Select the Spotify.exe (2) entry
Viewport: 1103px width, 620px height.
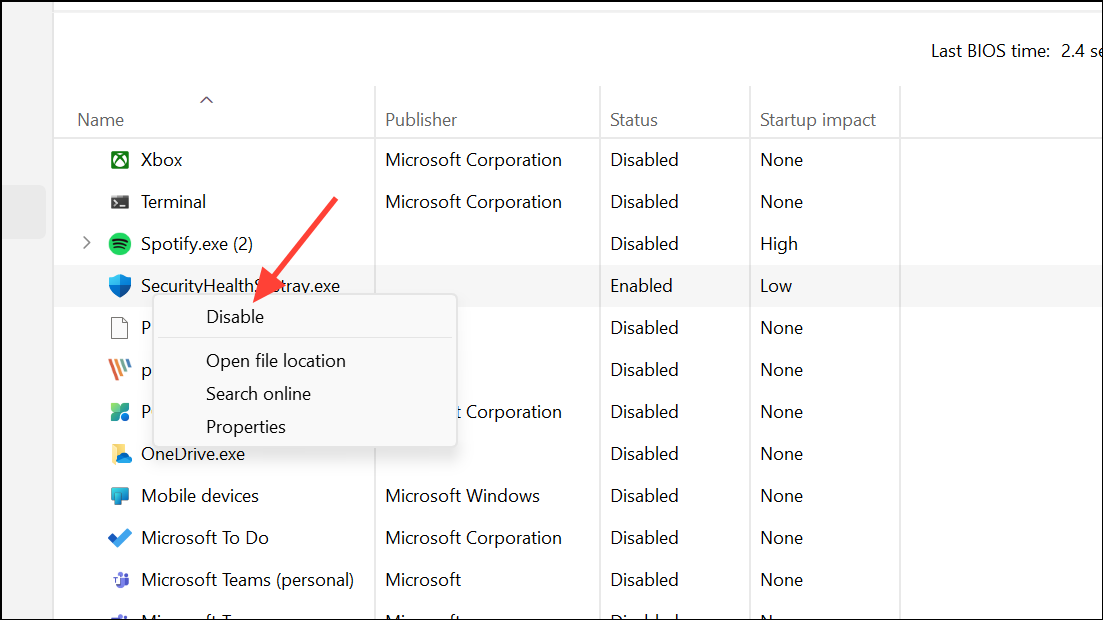pyautogui.click(x=196, y=244)
